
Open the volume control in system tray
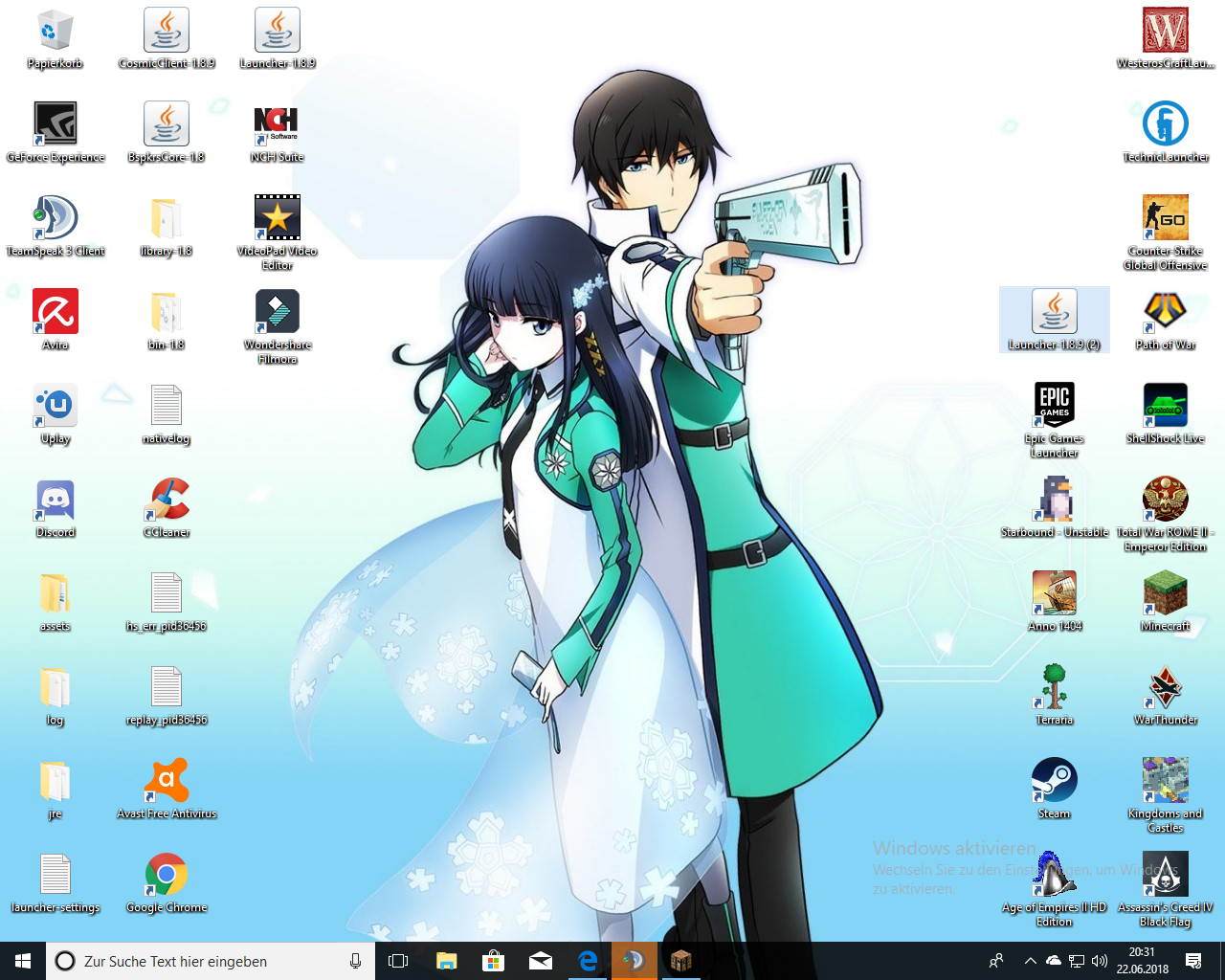[1100, 961]
